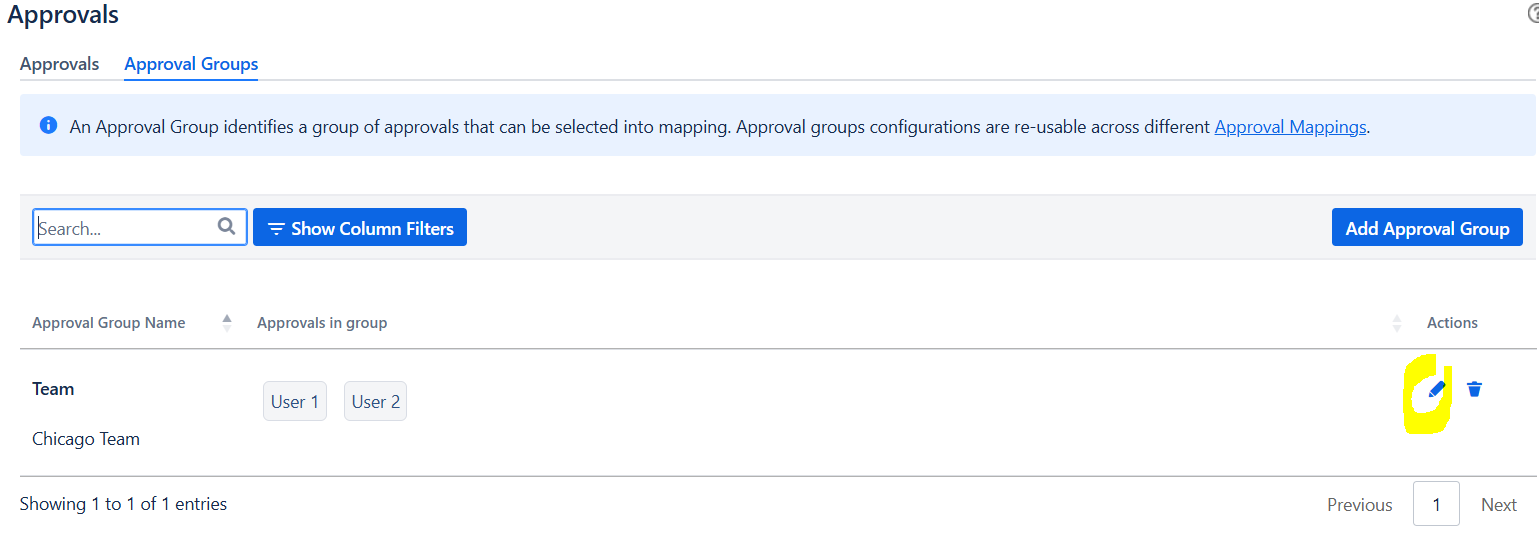Go to the Previous page
This screenshot has height=537, width=1539.
pyautogui.click(x=1359, y=505)
